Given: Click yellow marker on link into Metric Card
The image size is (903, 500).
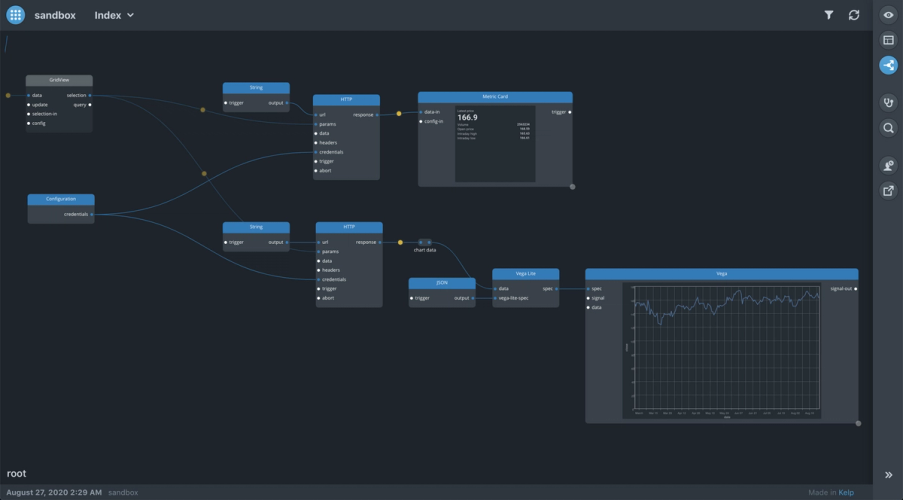Looking at the screenshot, I should click(399, 114).
